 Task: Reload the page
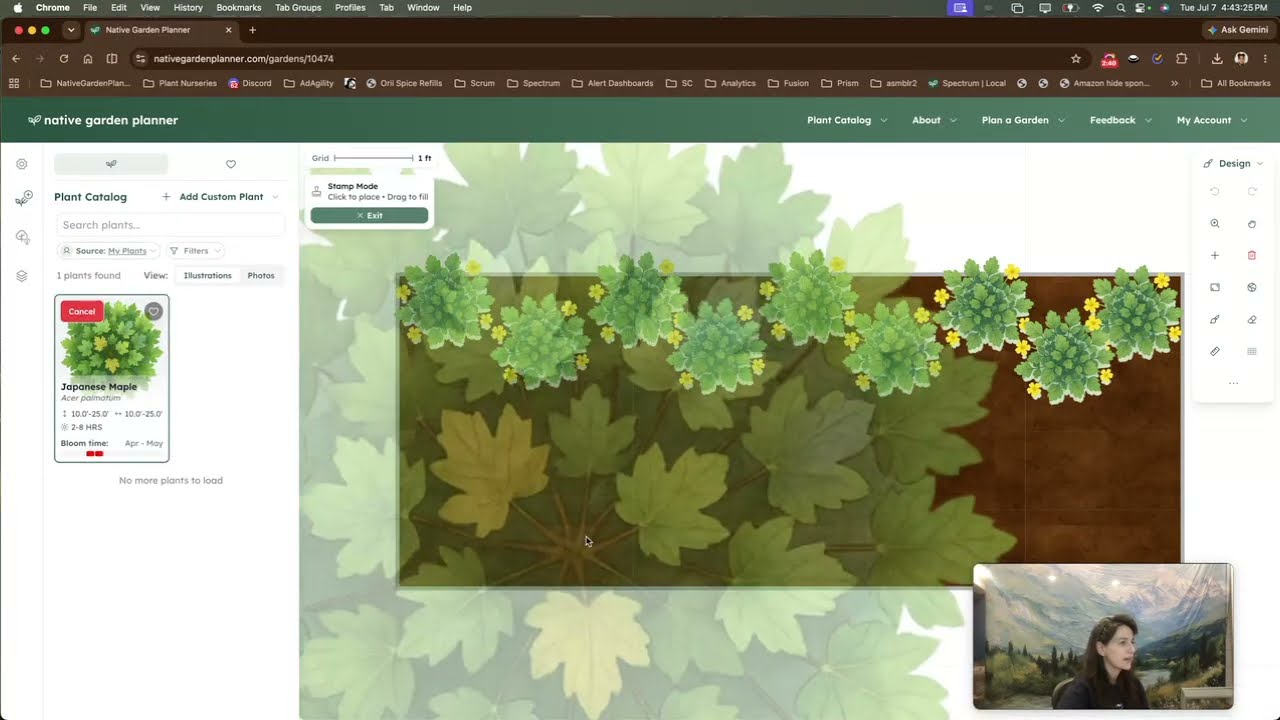point(64,59)
